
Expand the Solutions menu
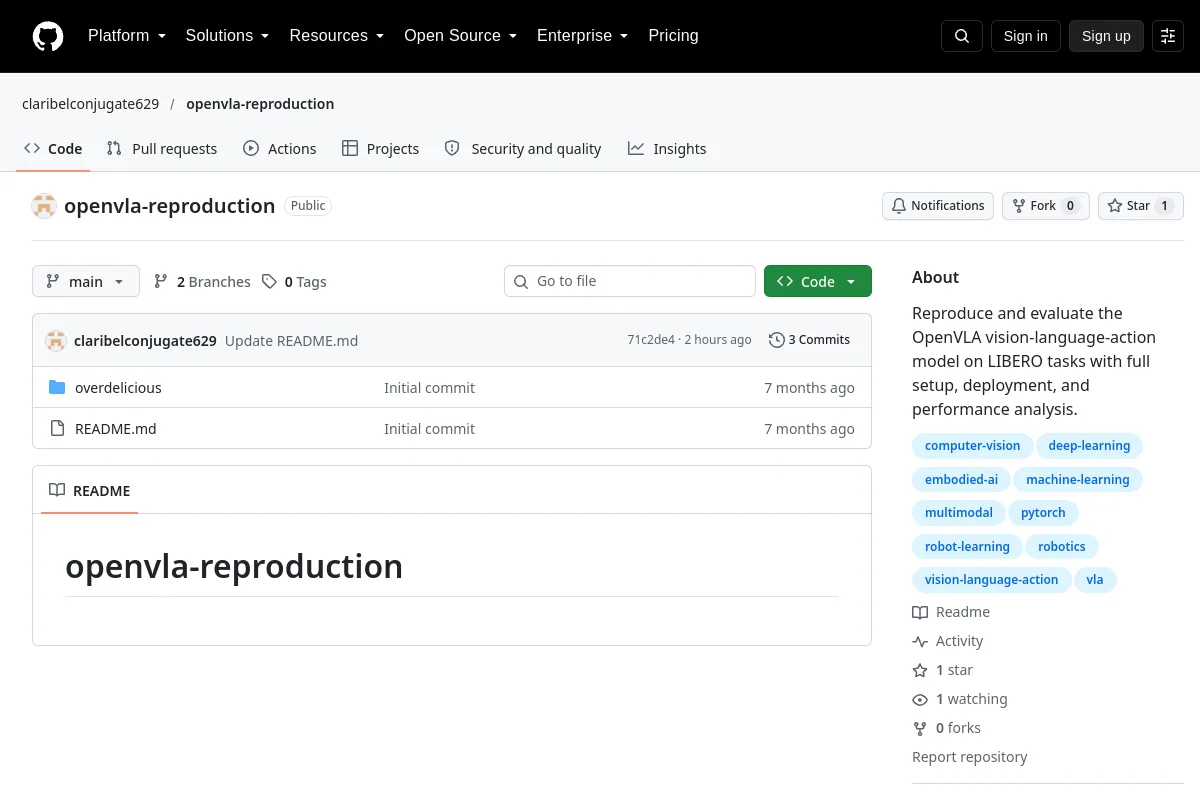tap(227, 36)
